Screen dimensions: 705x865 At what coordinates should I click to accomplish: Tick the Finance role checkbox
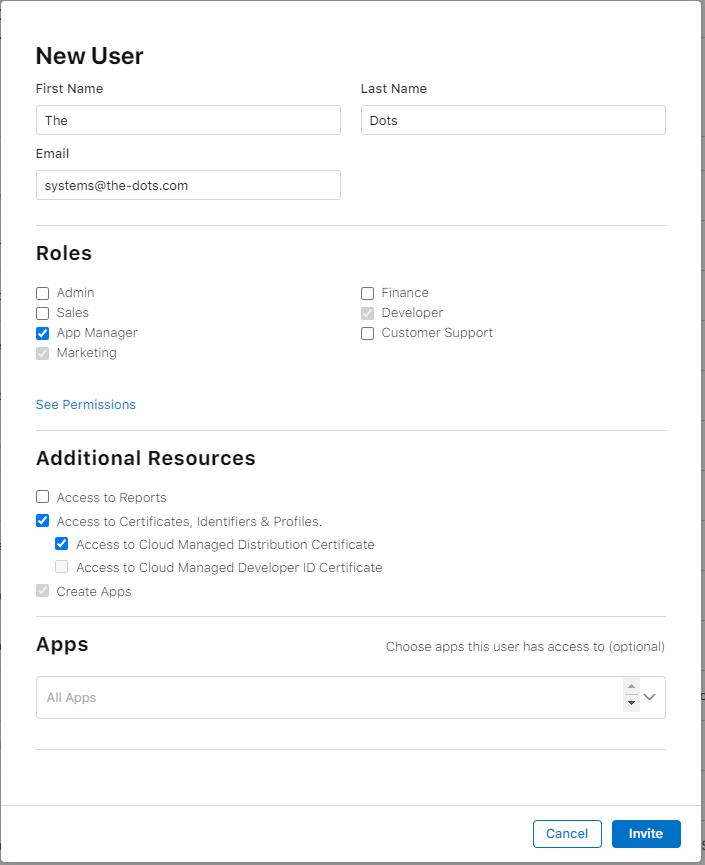[x=367, y=293]
